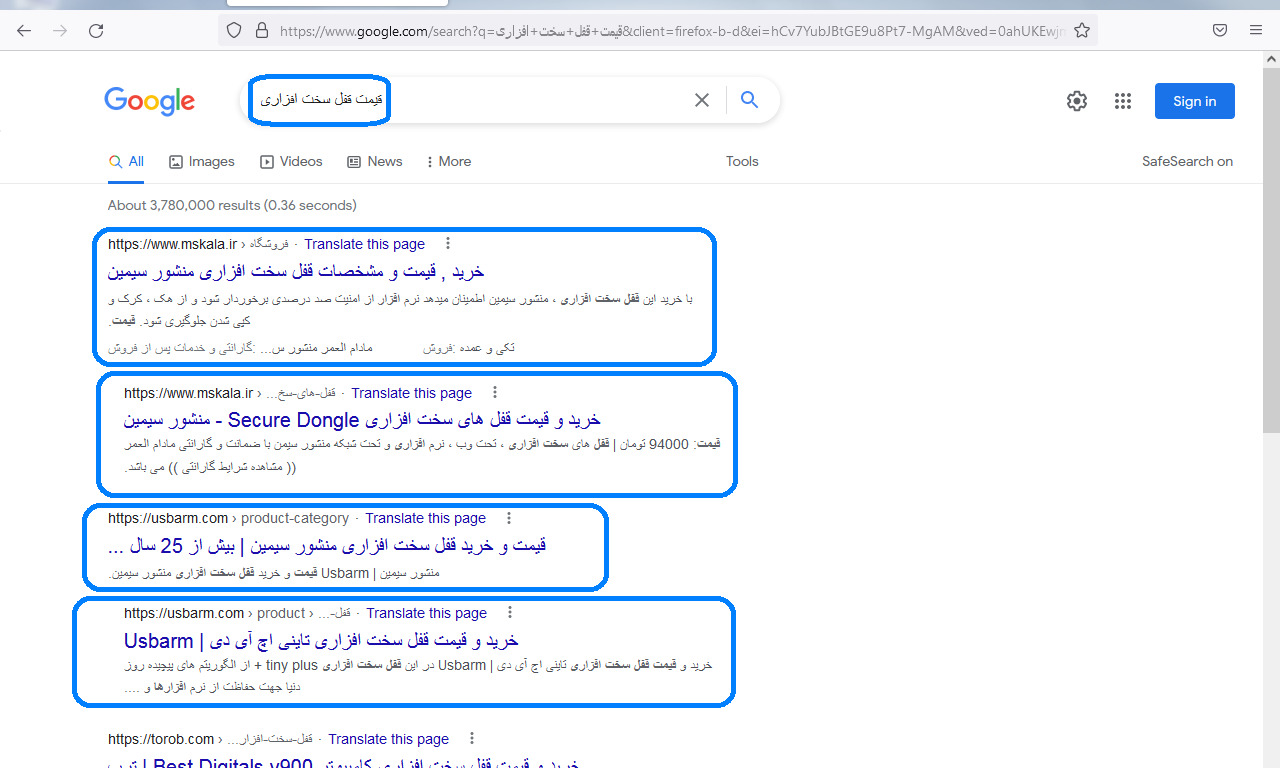The height and width of the screenshot is (768, 1280).
Task: Open the Firefox hamburger menu
Action: click(1256, 31)
